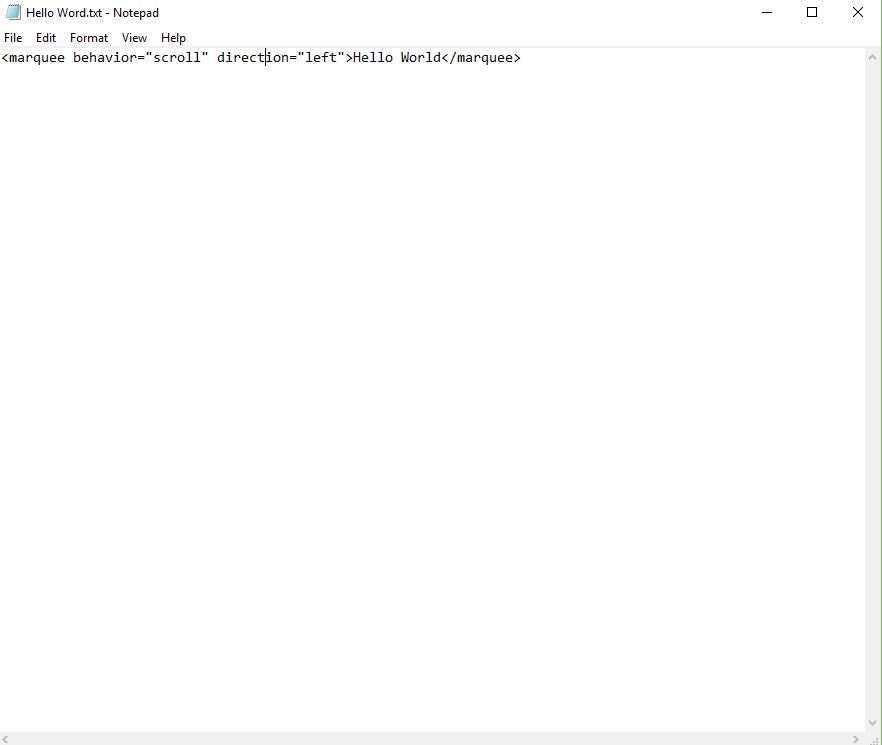Open the View menu
Viewport: 882px width, 745px height.
pyautogui.click(x=134, y=38)
